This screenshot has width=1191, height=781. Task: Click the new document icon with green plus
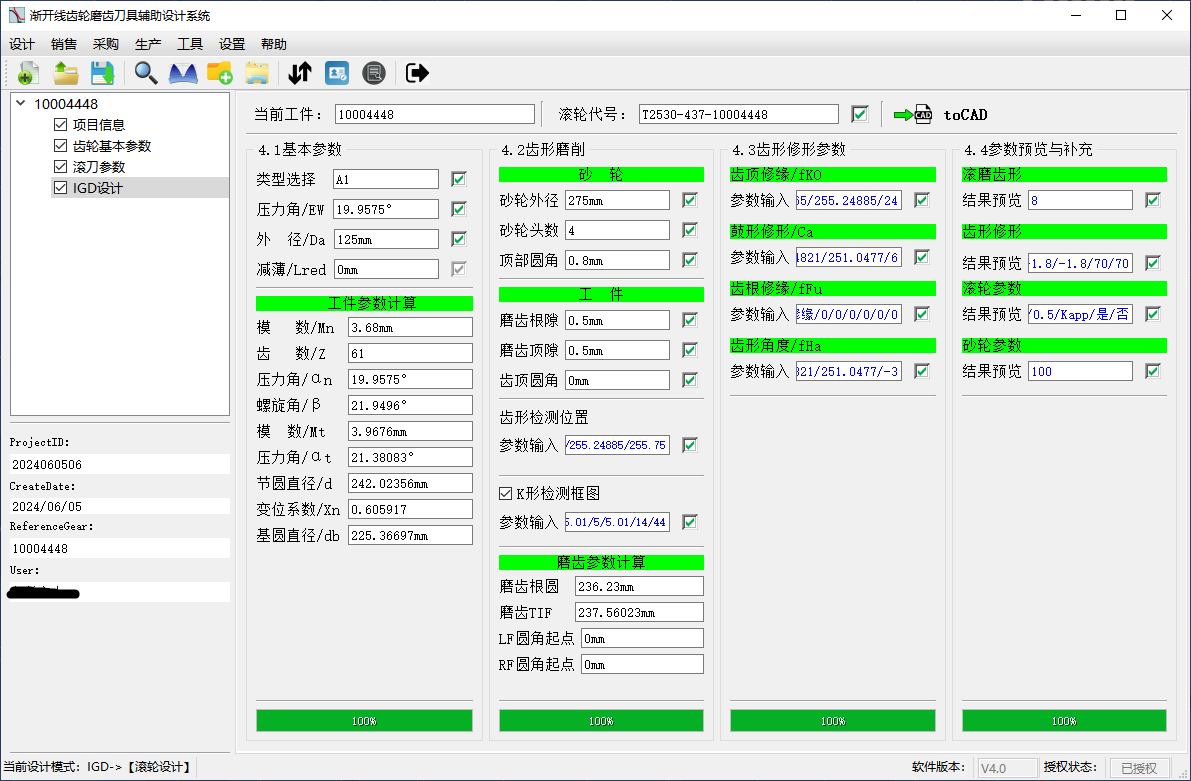tap(28, 73)
